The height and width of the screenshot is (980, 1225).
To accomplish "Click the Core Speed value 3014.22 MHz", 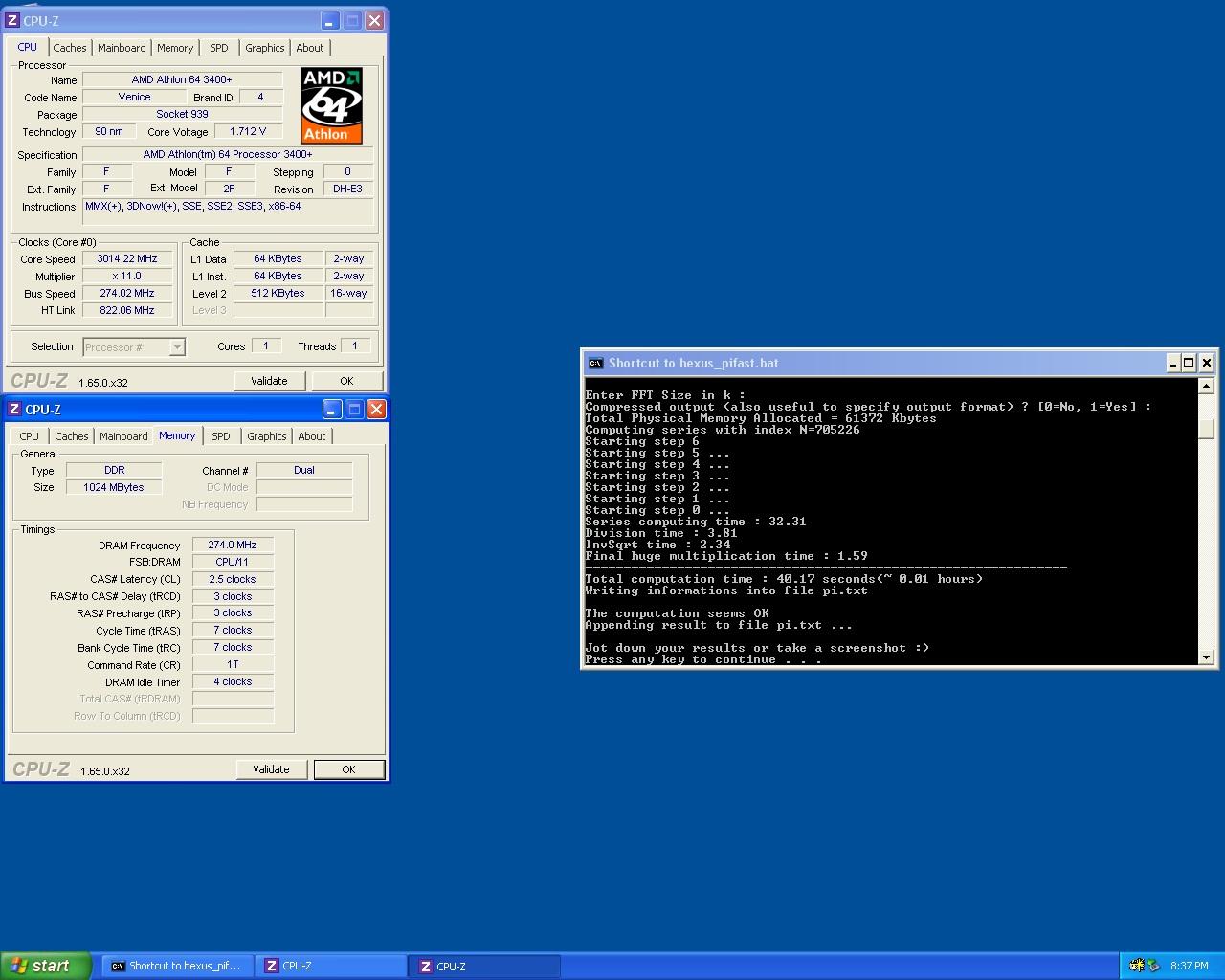I will [x=126, y=258].
